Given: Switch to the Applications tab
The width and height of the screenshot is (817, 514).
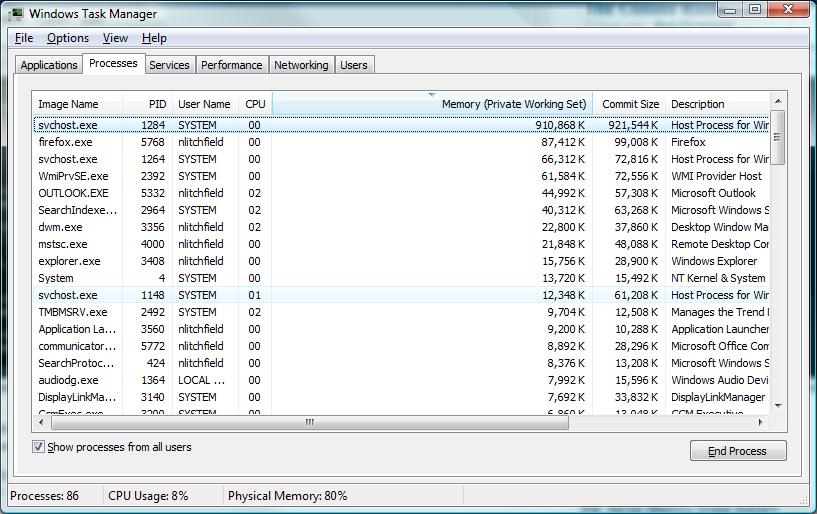Looking at the screenshot, I should (49, 65).
